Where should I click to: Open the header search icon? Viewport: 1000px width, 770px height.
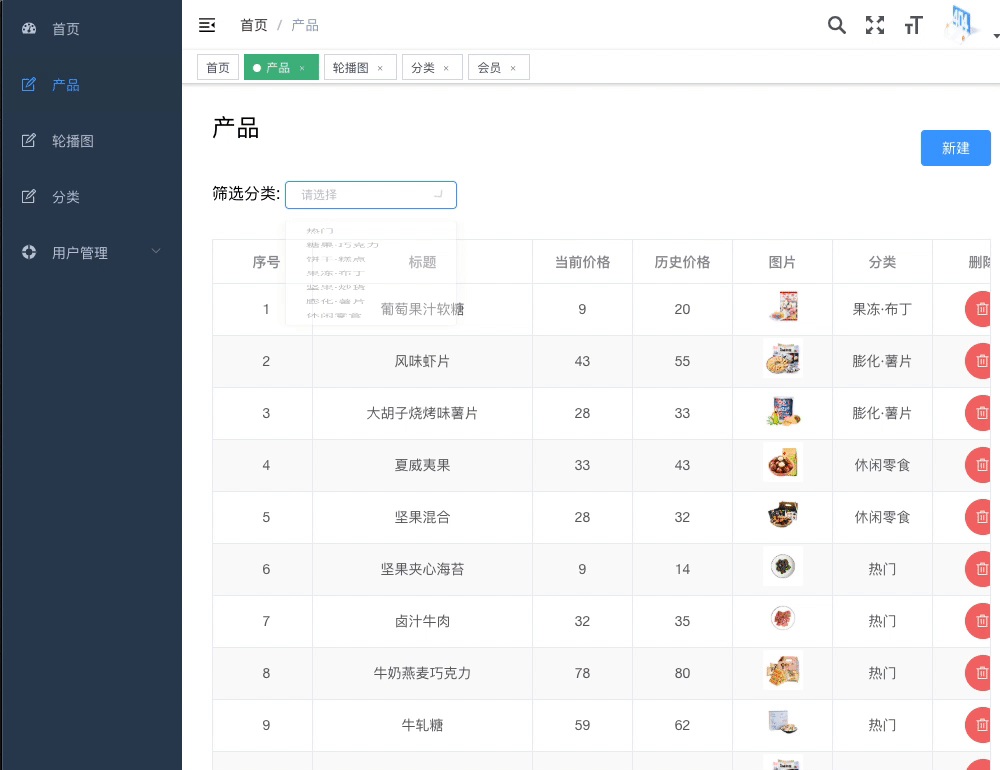point(836,25)
